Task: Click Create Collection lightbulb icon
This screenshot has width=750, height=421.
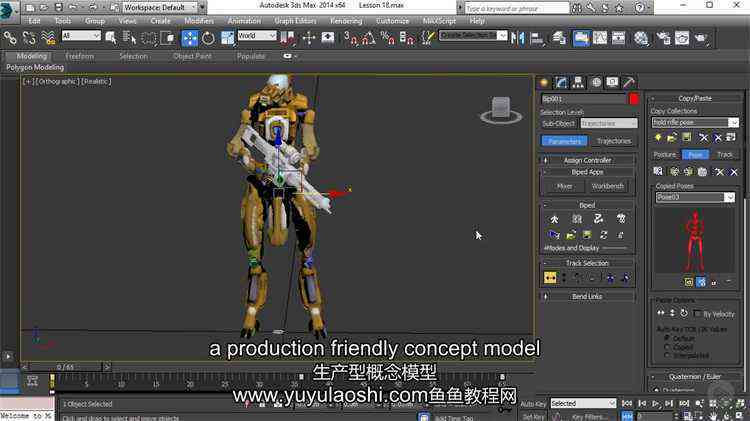Action: click(x=658, y=138)
